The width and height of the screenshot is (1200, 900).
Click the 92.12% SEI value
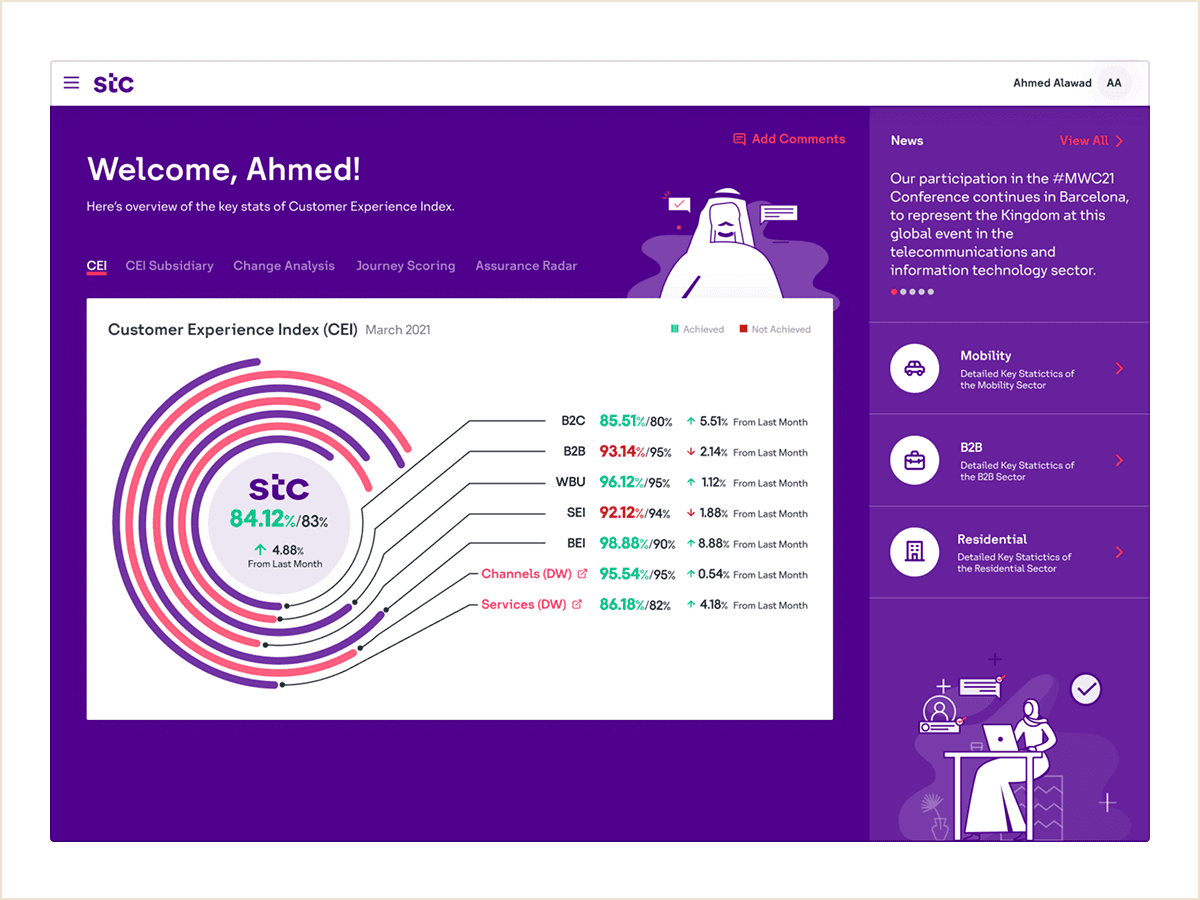[x=621, y=513]
